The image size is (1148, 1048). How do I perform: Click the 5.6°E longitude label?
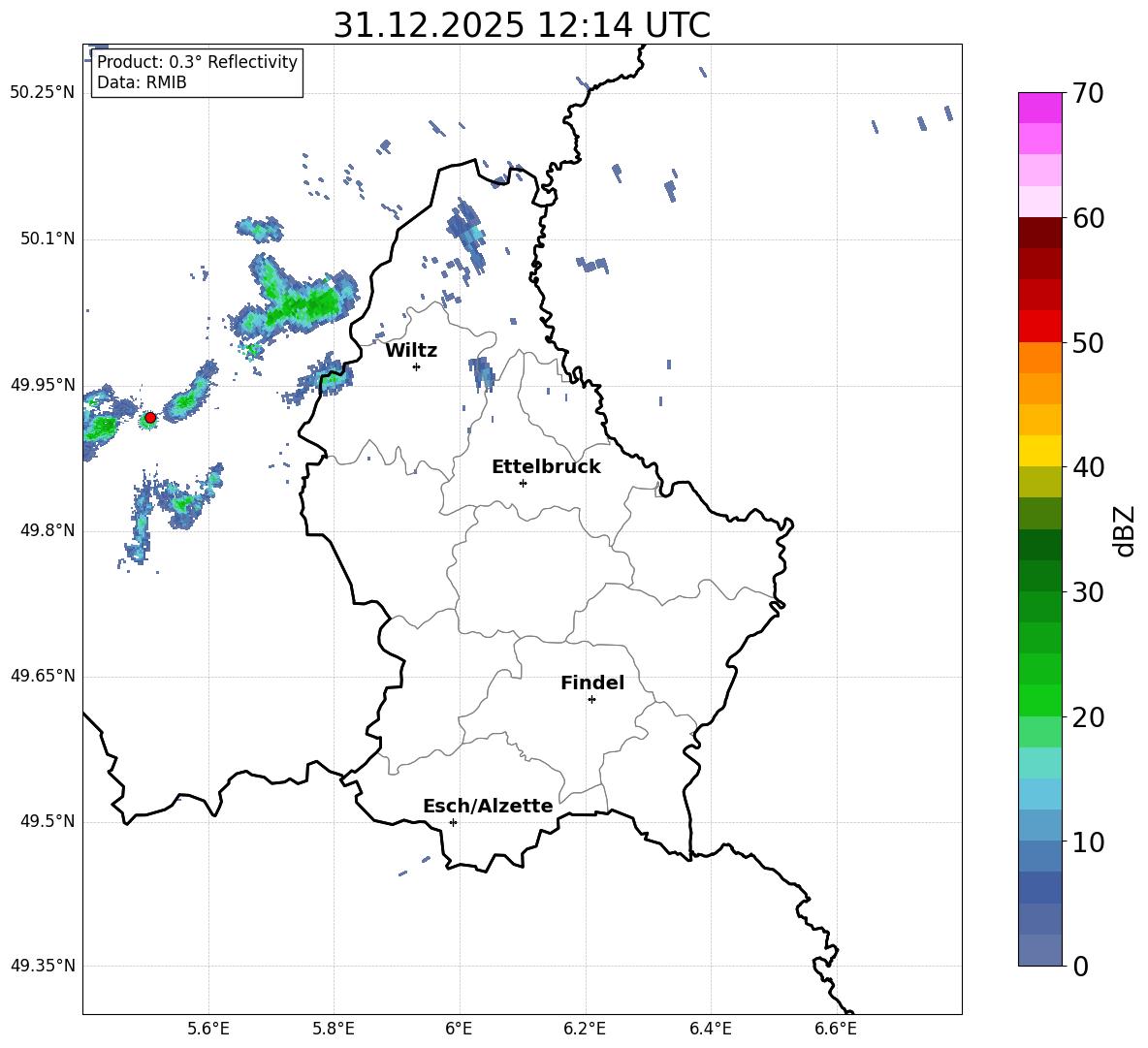pos(208,1029)
